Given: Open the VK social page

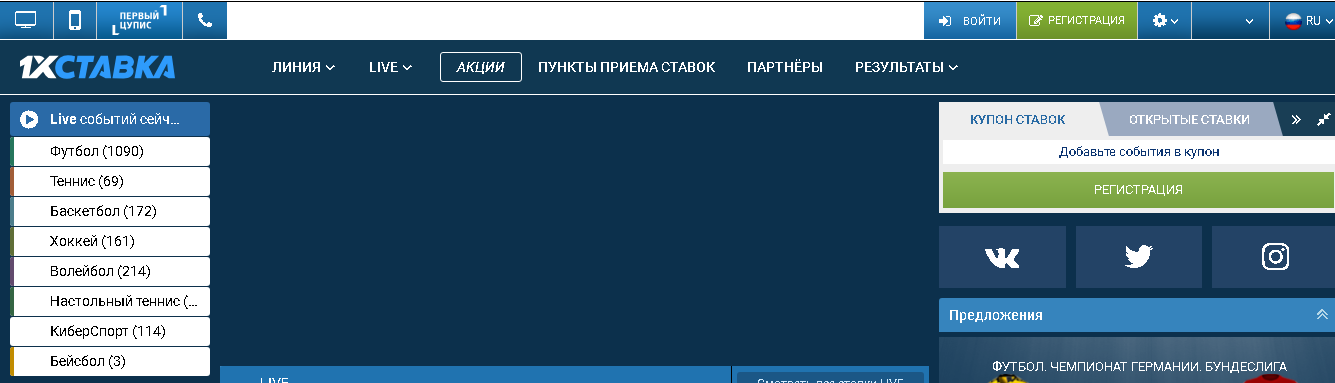Looking at the screenshot, I should 1002,257.
